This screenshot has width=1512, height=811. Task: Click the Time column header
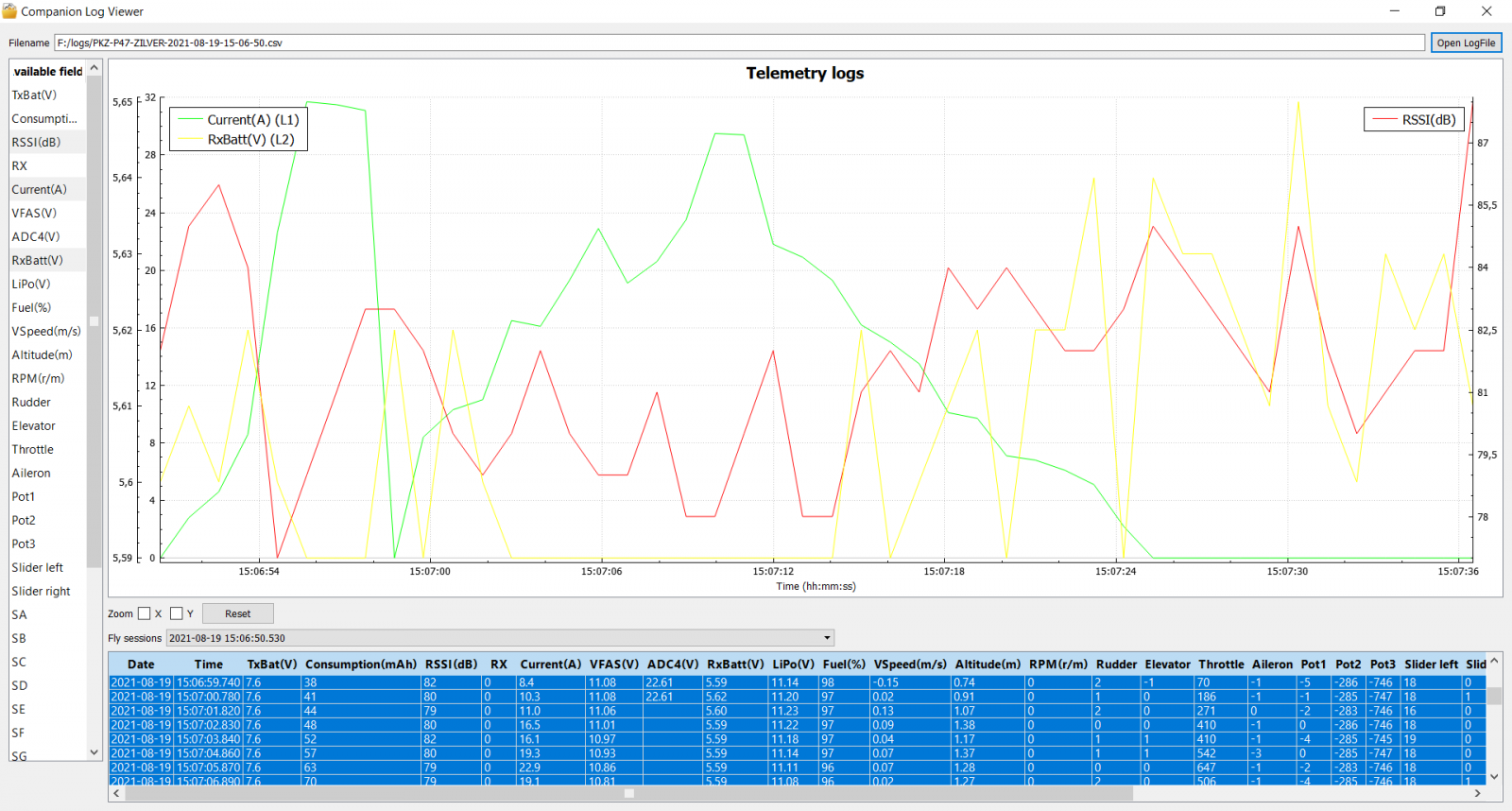pos(209,664)
